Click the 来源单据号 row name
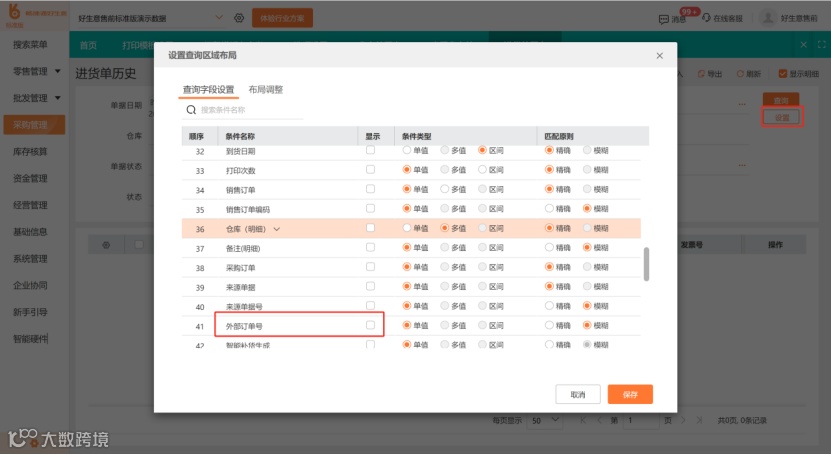Screen dimensions: 831x455 (244, 307)
